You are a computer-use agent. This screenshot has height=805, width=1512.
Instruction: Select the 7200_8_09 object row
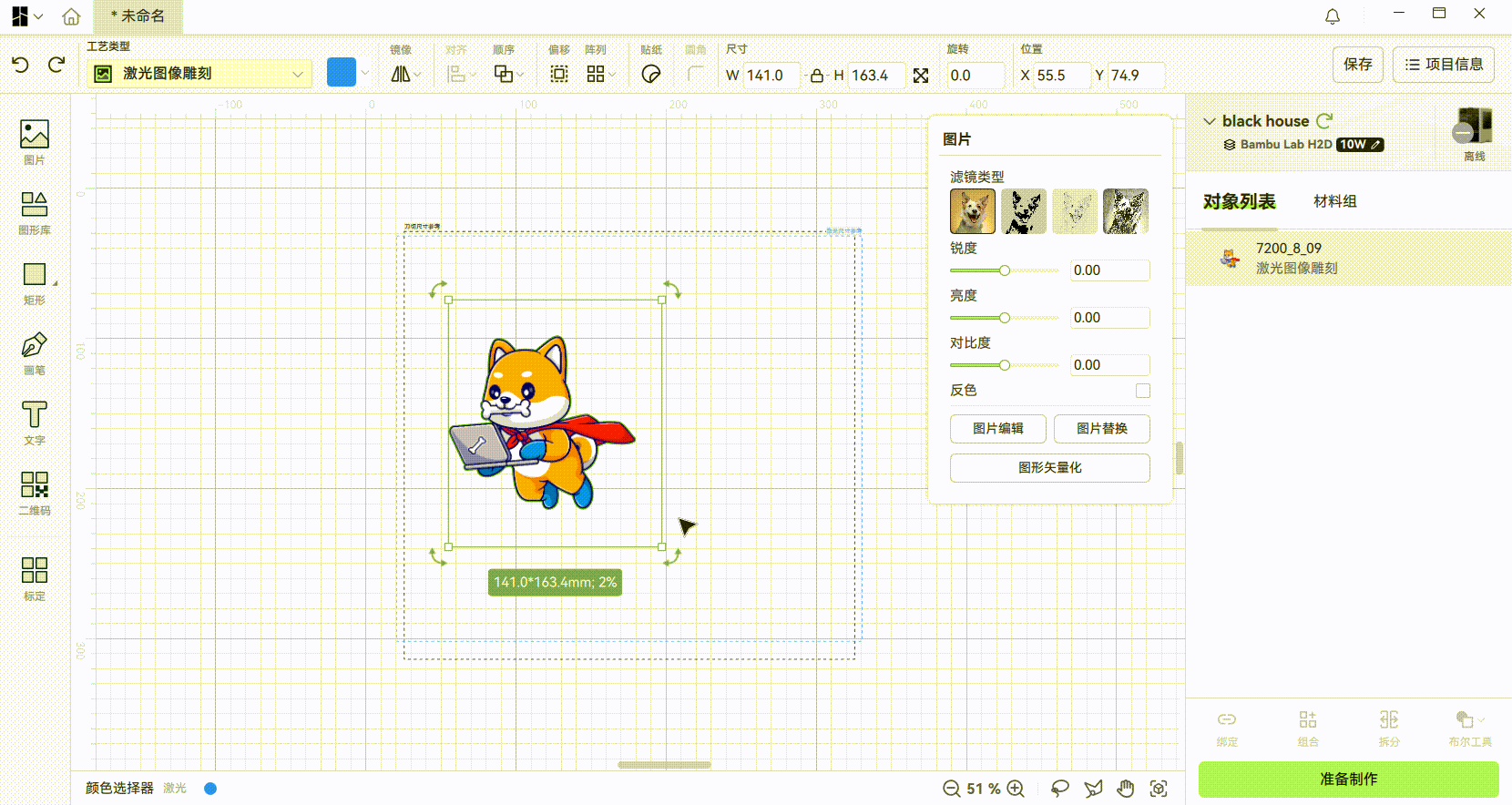click(1349, 259)
